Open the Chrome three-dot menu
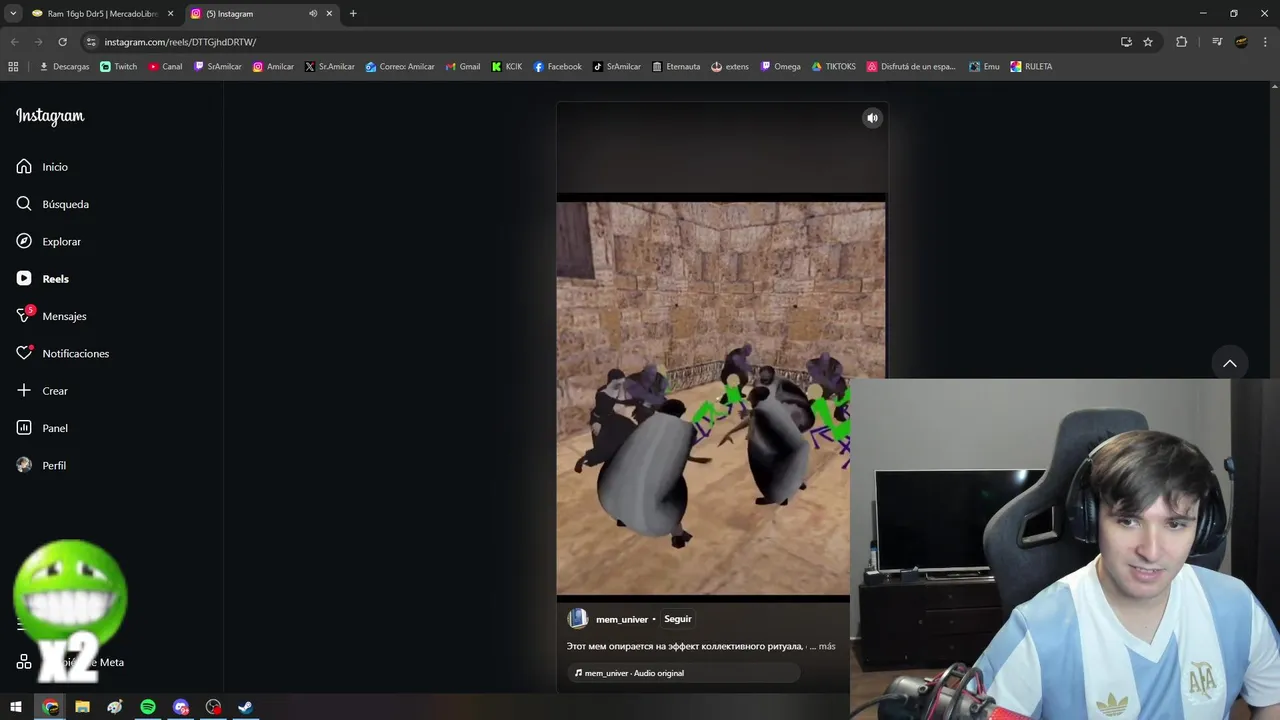 (x=1265, y=42)
